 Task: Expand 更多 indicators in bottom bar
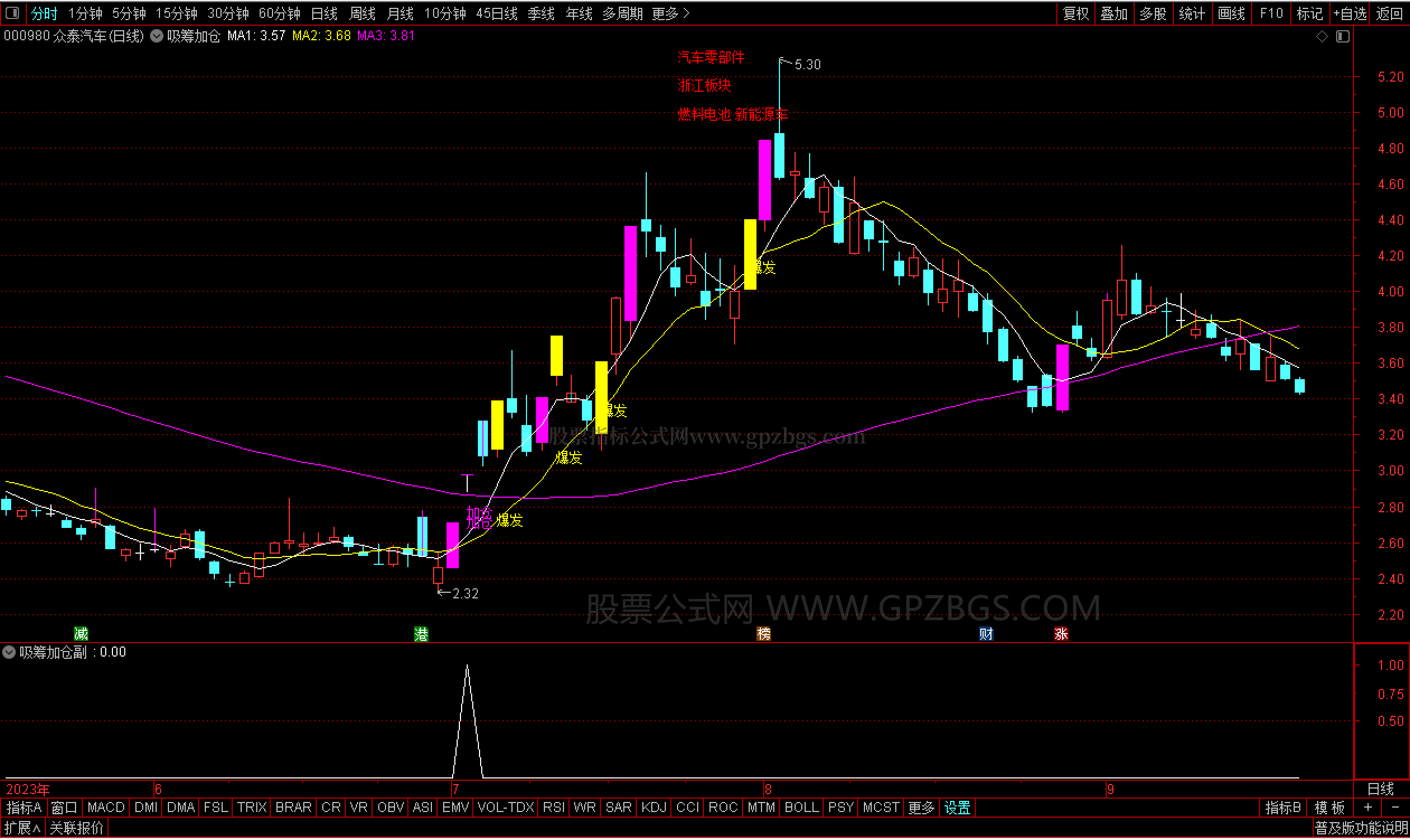pos(921,808)
